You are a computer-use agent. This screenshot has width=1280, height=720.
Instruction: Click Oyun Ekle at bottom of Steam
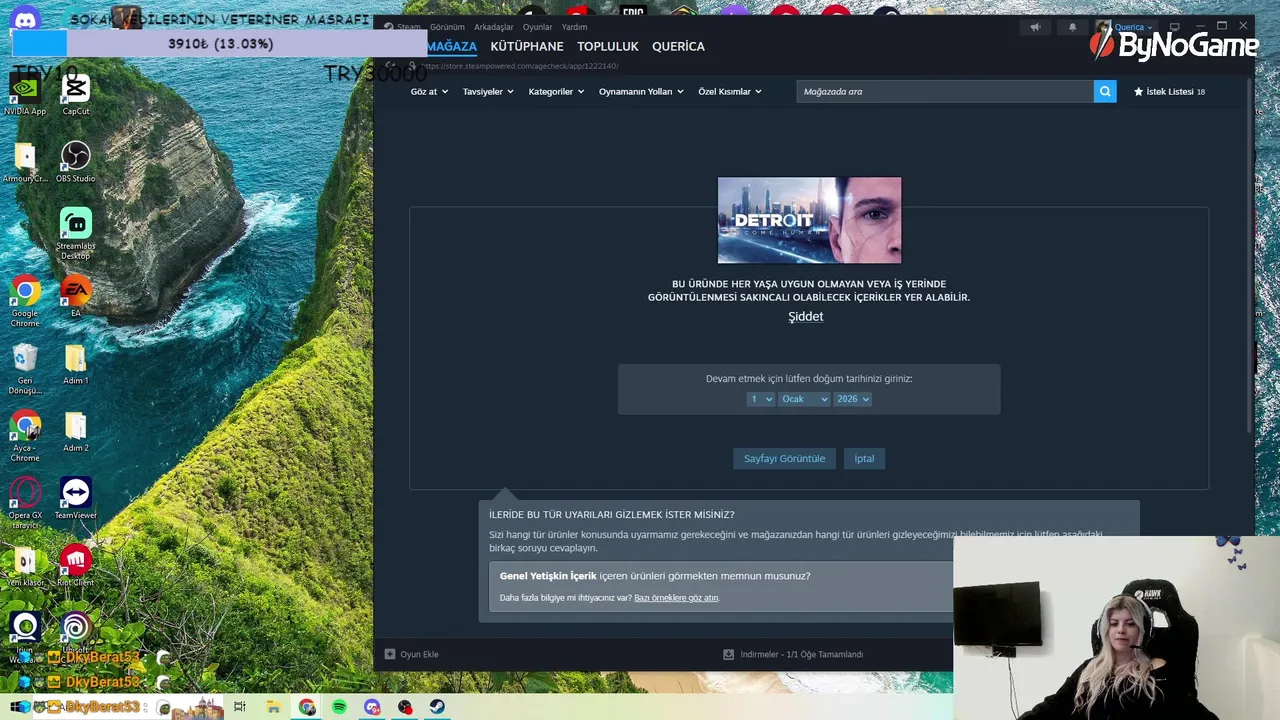pos(412,654)
